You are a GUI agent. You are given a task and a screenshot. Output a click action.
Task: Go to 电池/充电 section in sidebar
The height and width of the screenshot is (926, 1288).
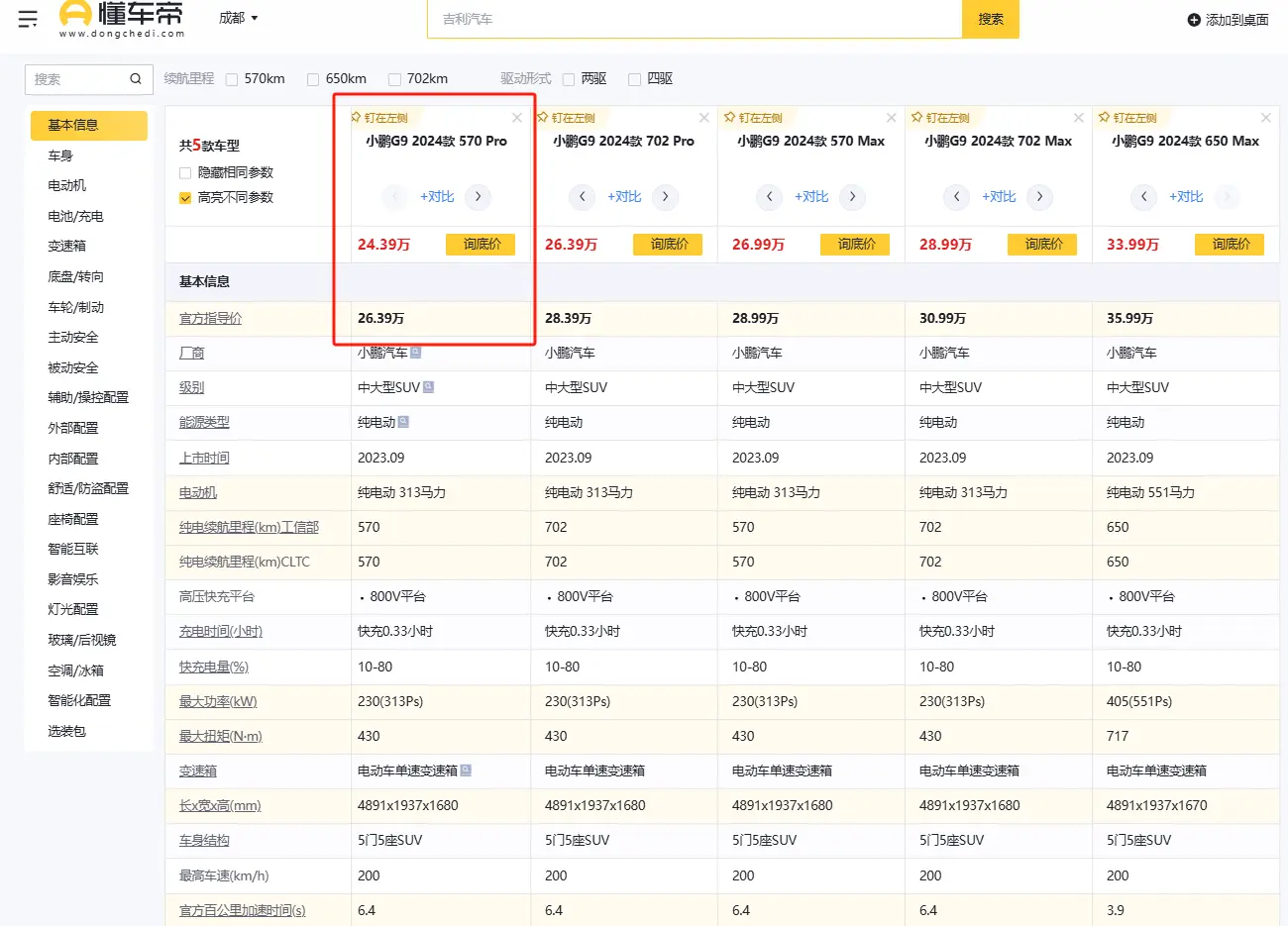coord(75,216)
